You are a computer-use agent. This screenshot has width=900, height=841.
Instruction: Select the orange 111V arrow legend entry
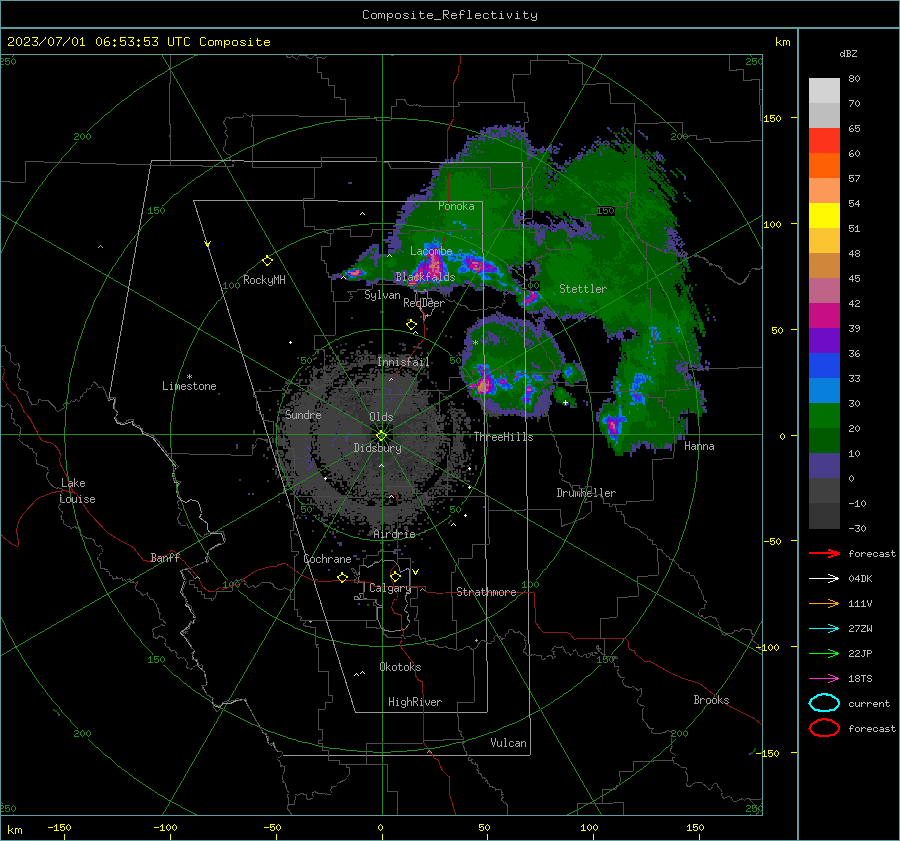tap(824, 603)
